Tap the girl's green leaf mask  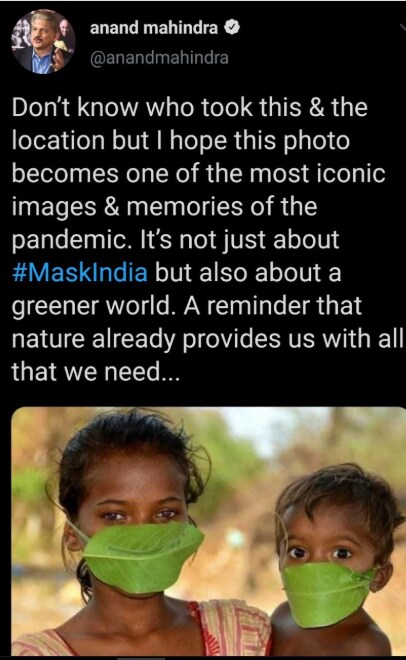[142, 555]
